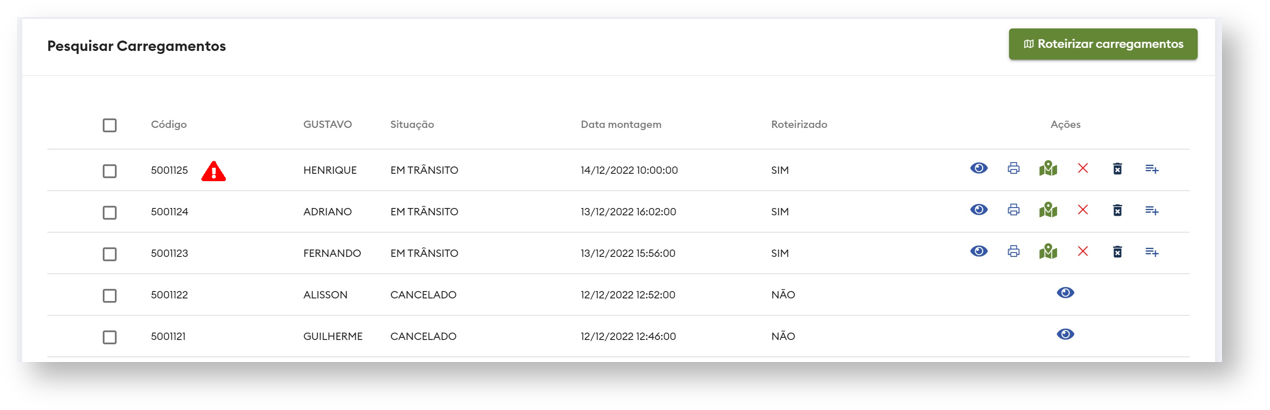Cancel carregamento 5001125 with red X
The width and height of the screenshot is (1270, 410).
point(1082,168)
